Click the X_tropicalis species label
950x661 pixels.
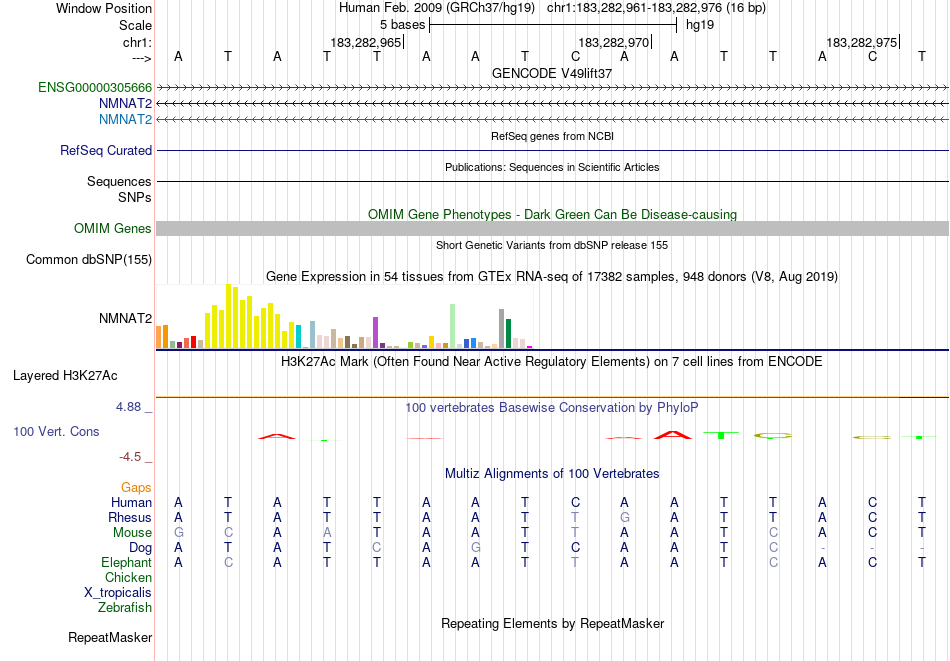(x=118, y=593)
